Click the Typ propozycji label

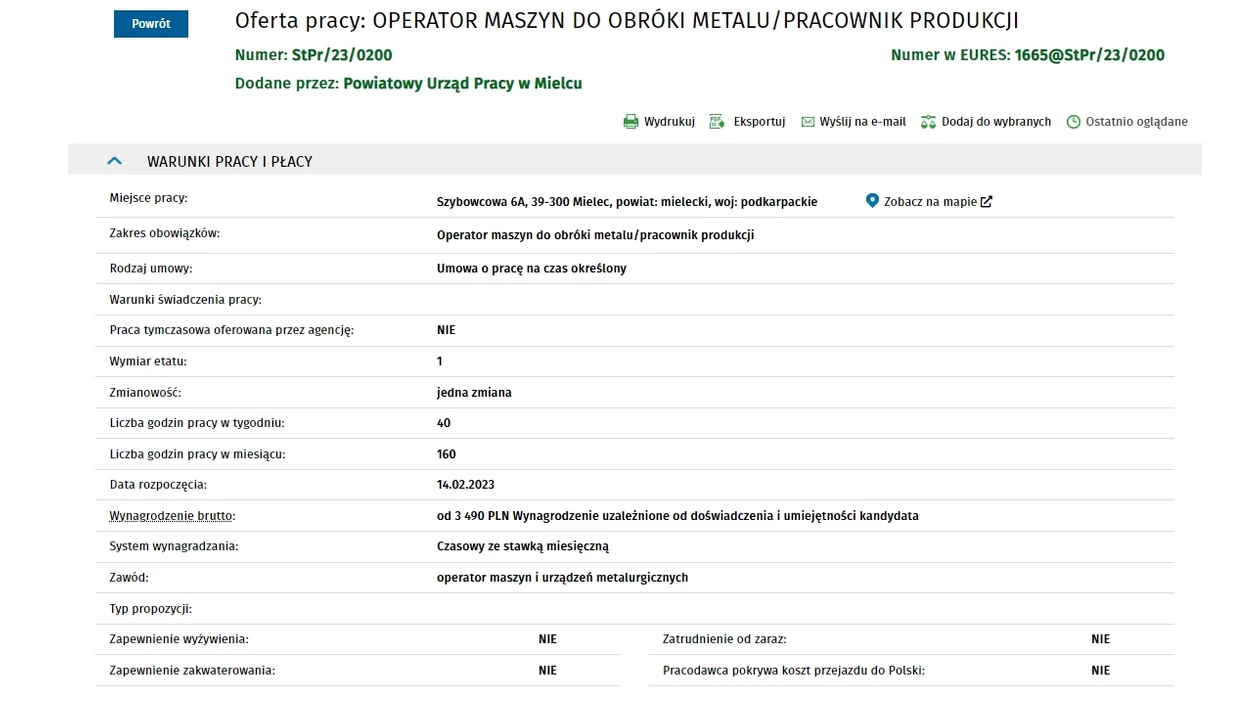tap(151, 609)
